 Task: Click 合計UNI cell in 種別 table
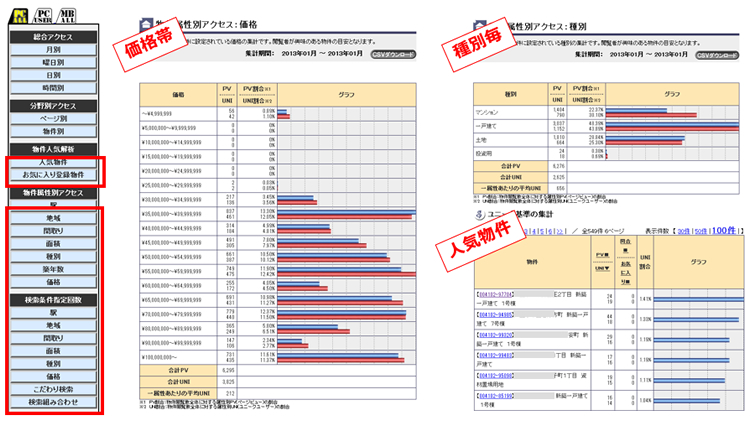[x=510, y=177]
